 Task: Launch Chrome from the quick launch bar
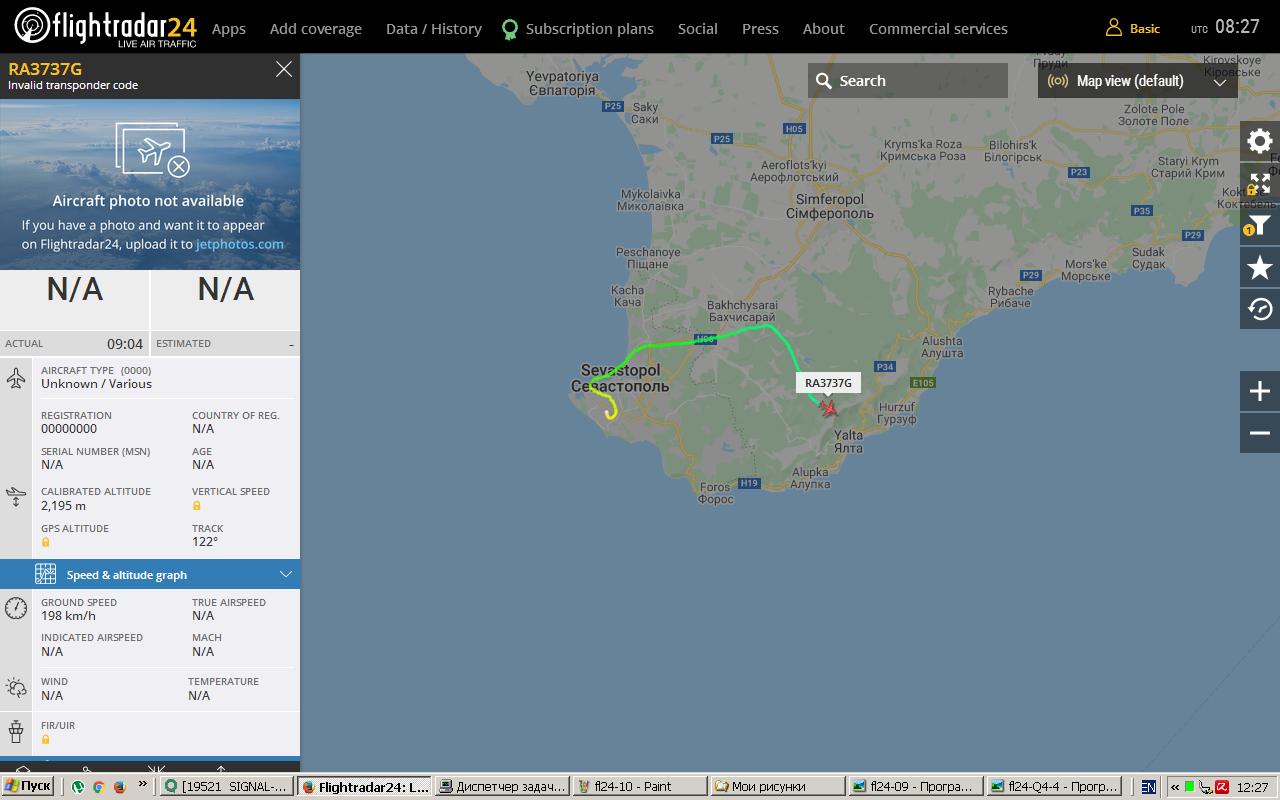click(x=98, y=787)
